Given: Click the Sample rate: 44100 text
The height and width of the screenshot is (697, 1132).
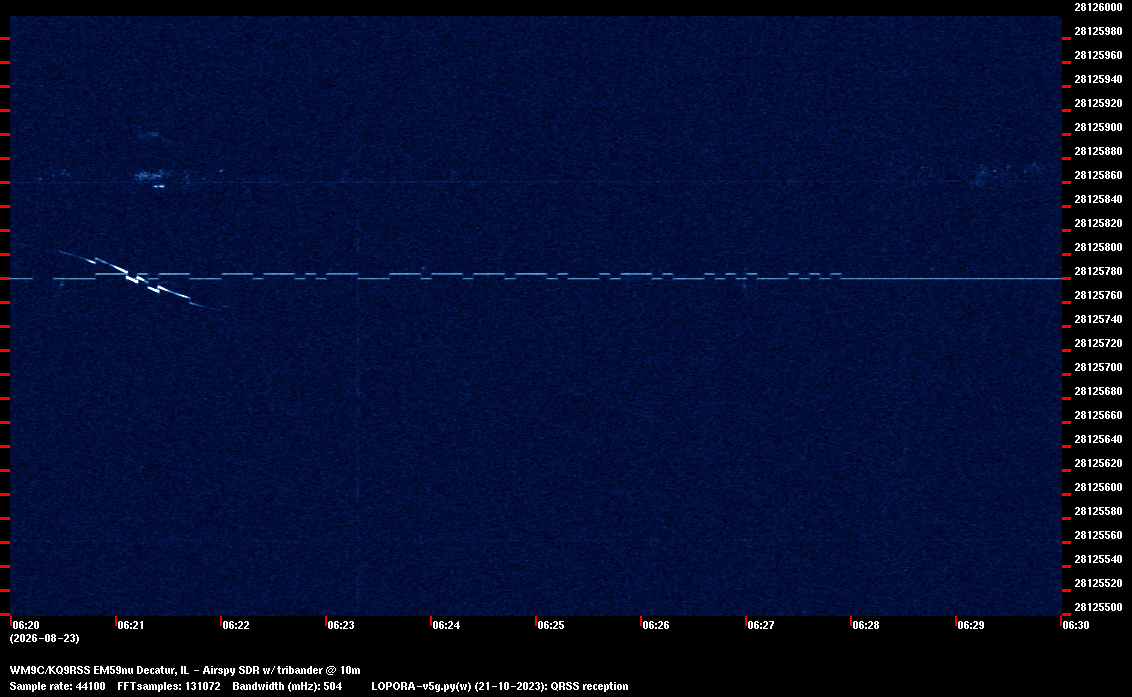Looking at the screenshot, I should click(x=57, y=686).
